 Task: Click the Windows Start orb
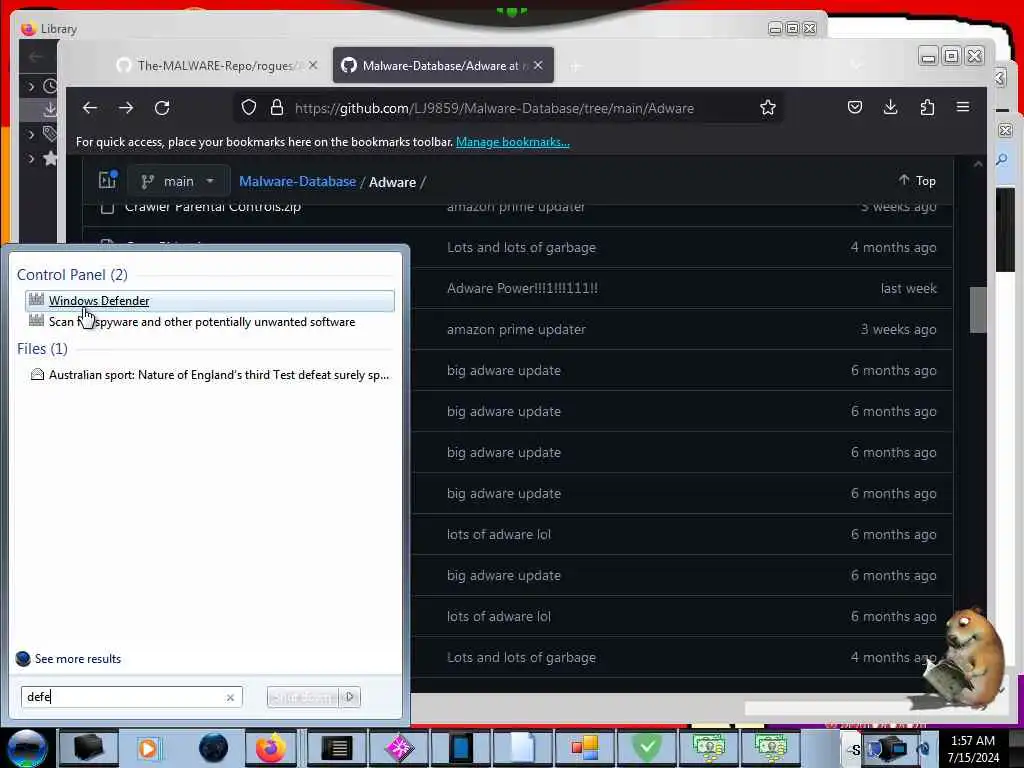click(x=27, y=748)
